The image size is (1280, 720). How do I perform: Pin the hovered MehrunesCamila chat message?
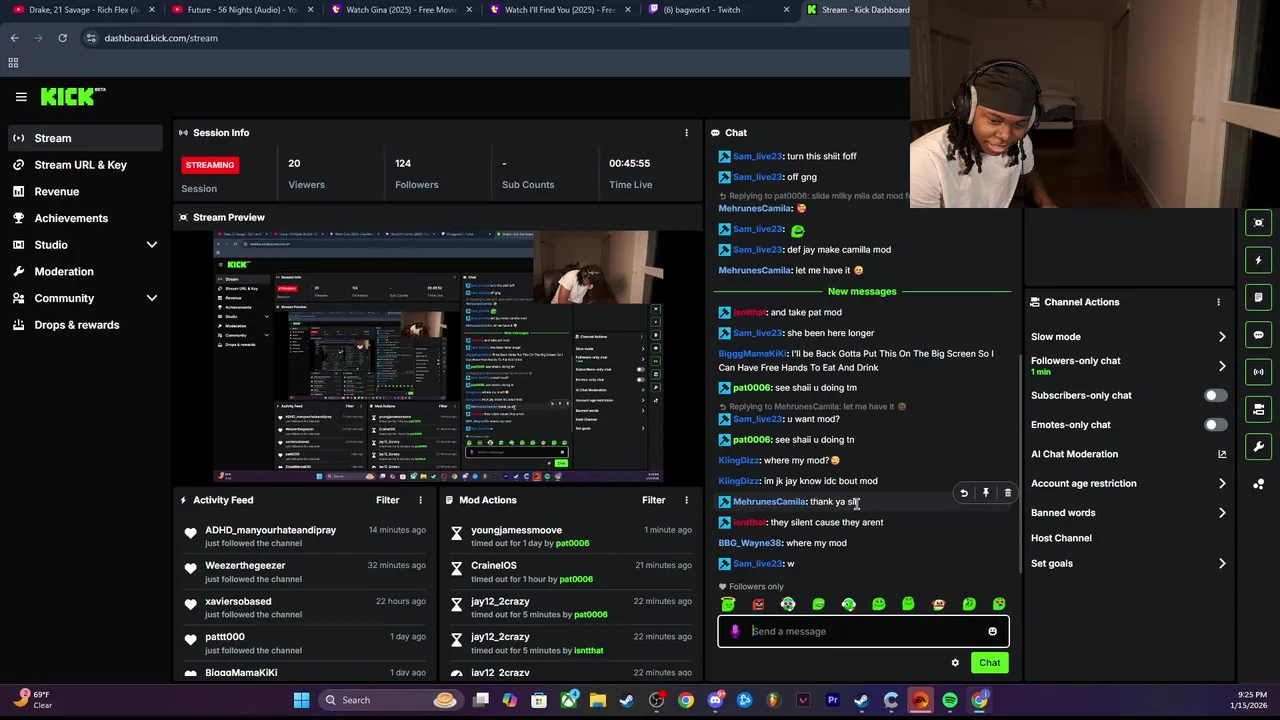[986, 493]
